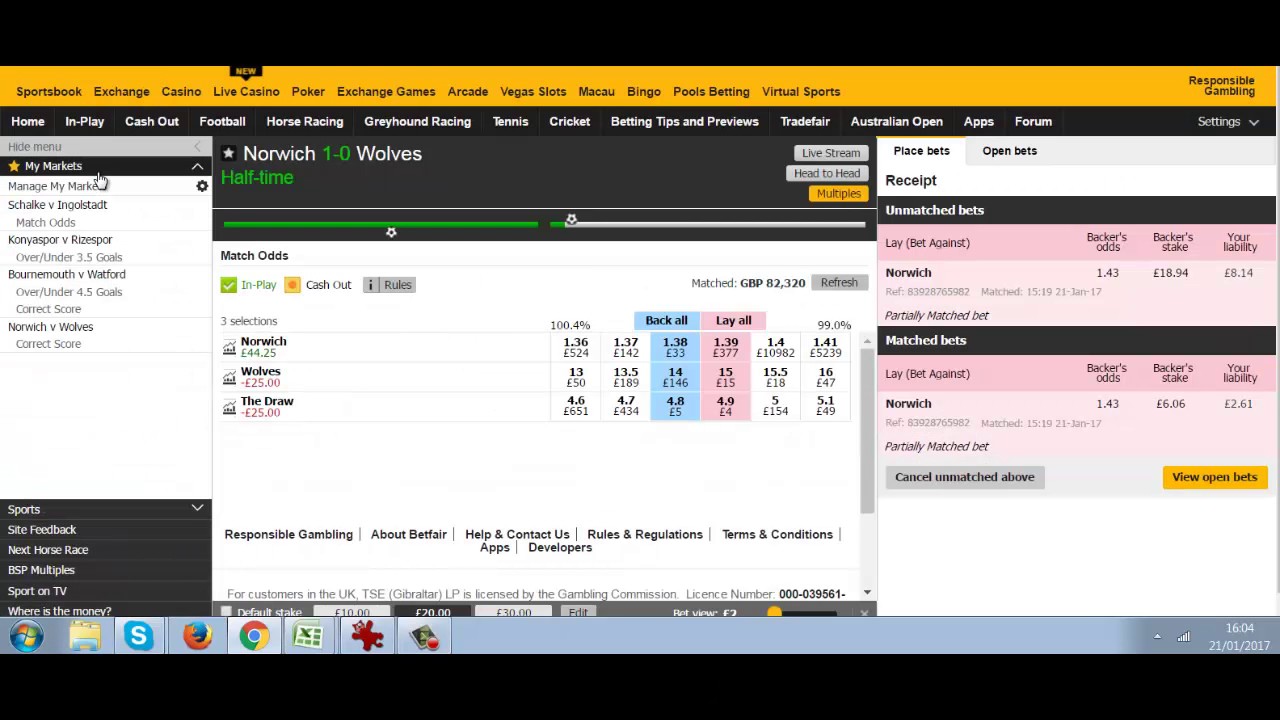Toggle the Default stake checkbox
The width and height of the screenshot is (1280, 720).
(226, 612)
